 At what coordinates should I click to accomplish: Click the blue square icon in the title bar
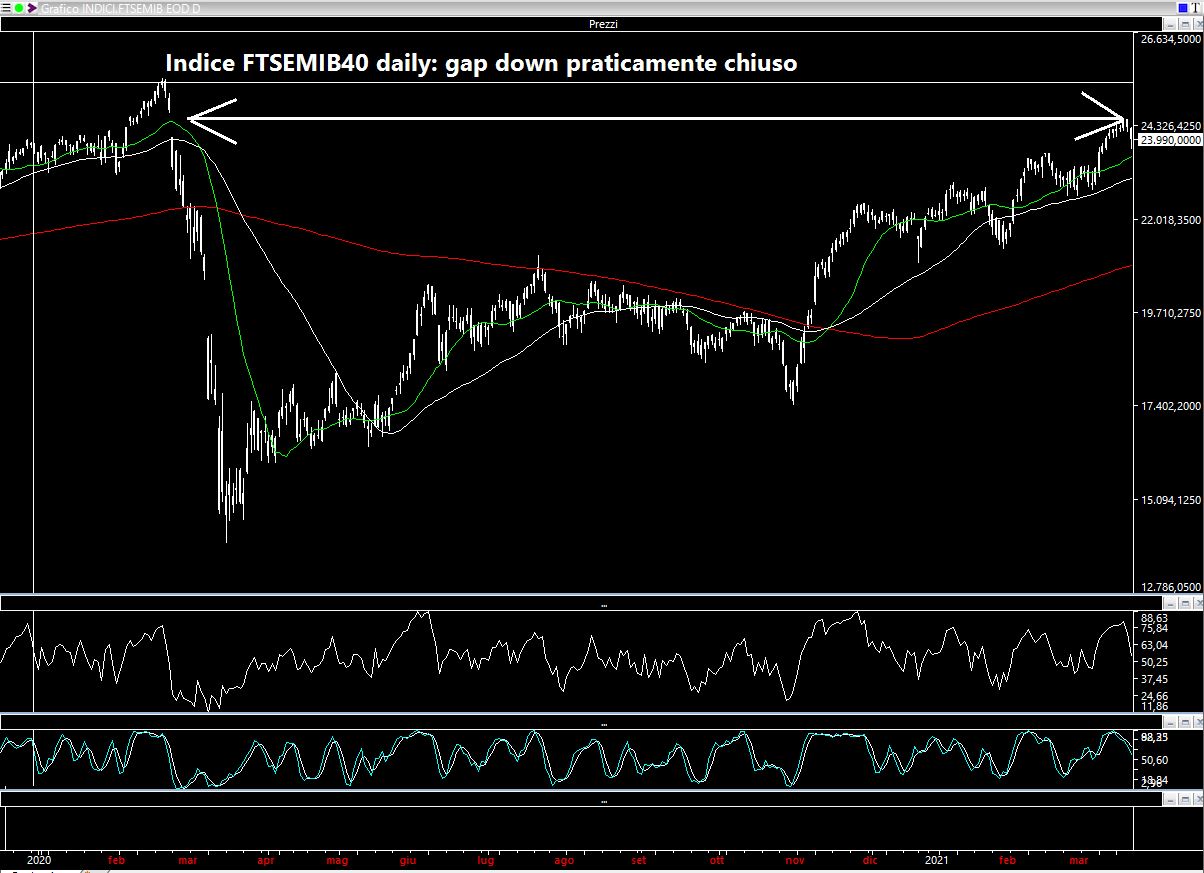[x=1183, y=8]
